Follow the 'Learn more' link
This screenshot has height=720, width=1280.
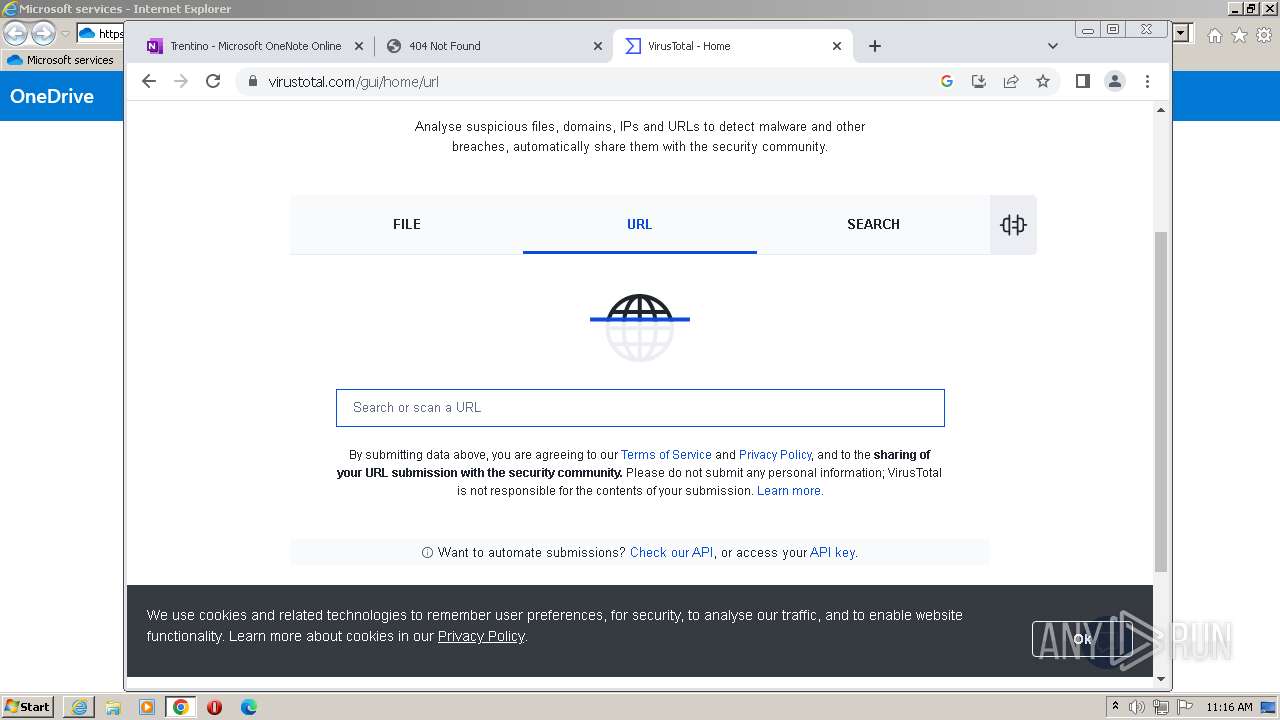pos(789,491)
